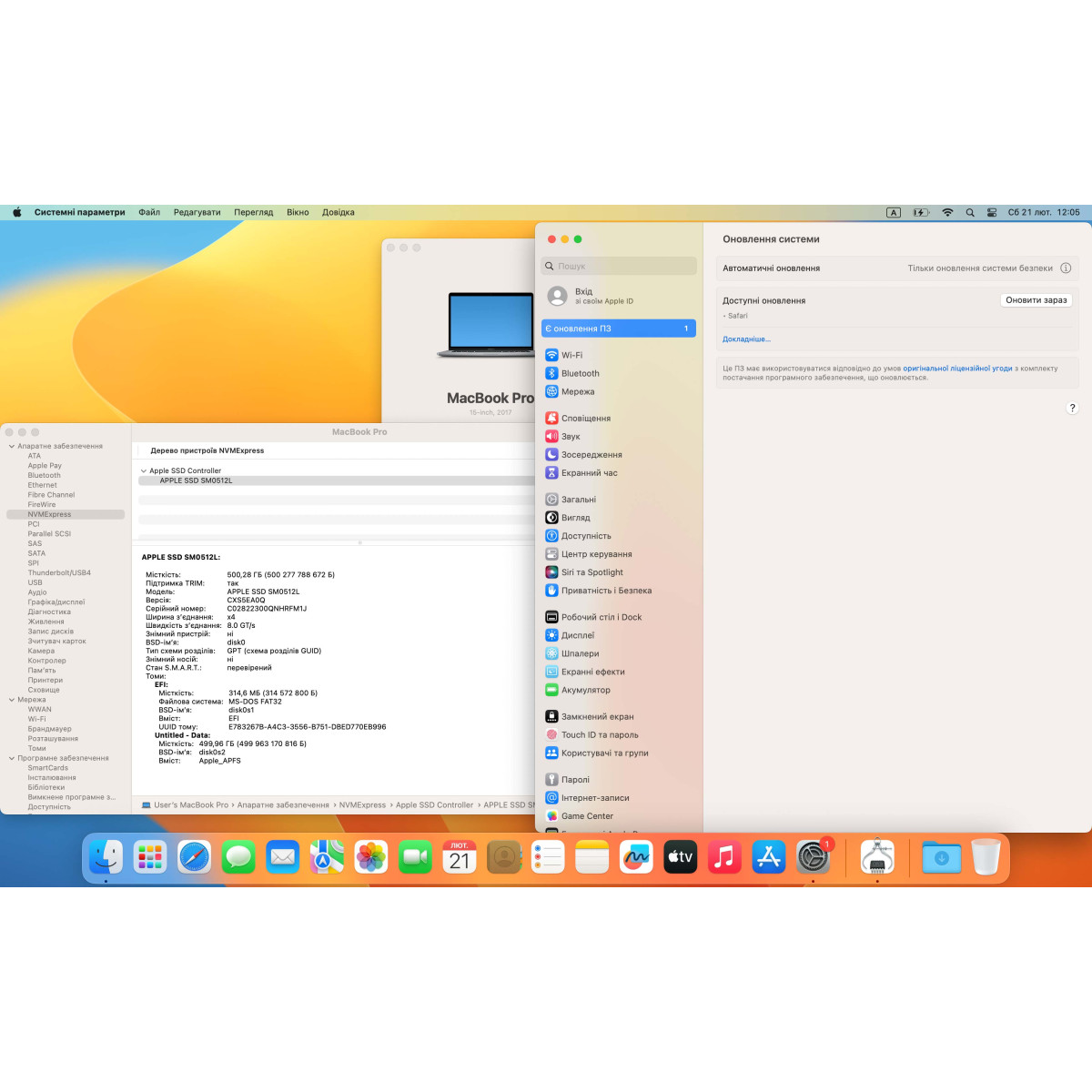Launch Safari from the Dock

194,857
